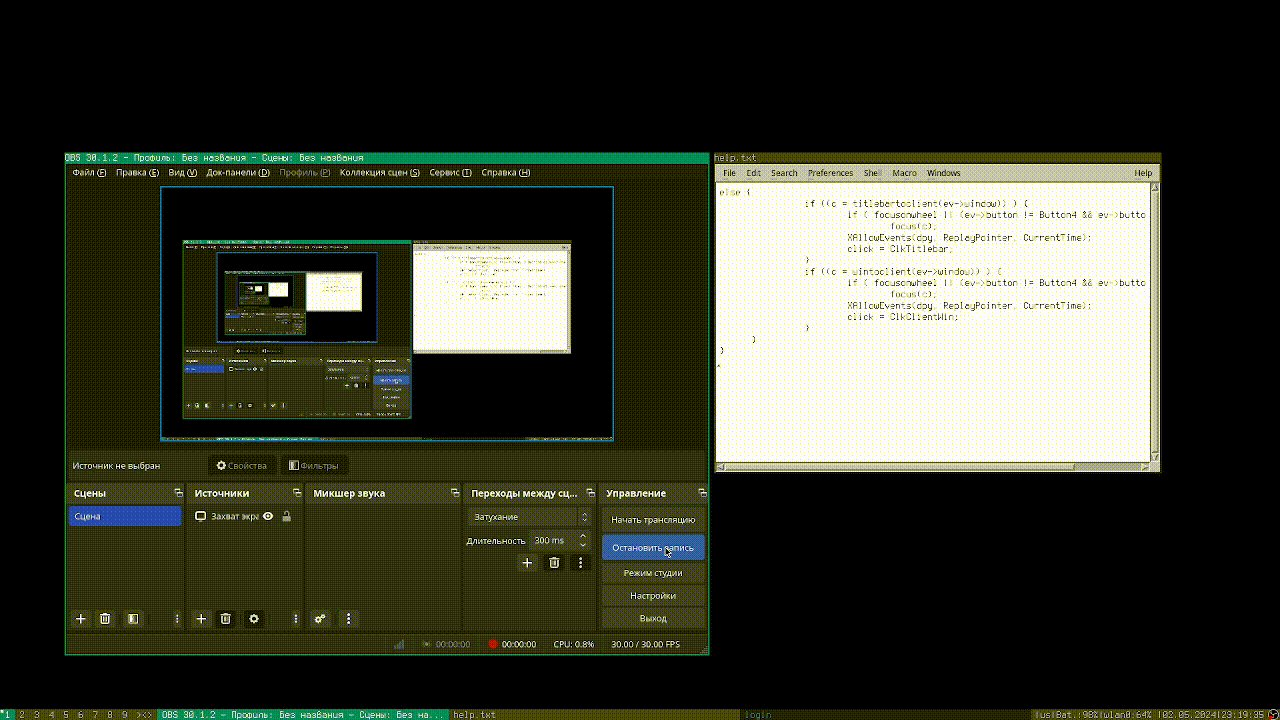Open Shell menu in help.txt editor
Image resolution: width=1280 pixels, height=720 pixels.
pyautogui.click(x=872, y=173)
